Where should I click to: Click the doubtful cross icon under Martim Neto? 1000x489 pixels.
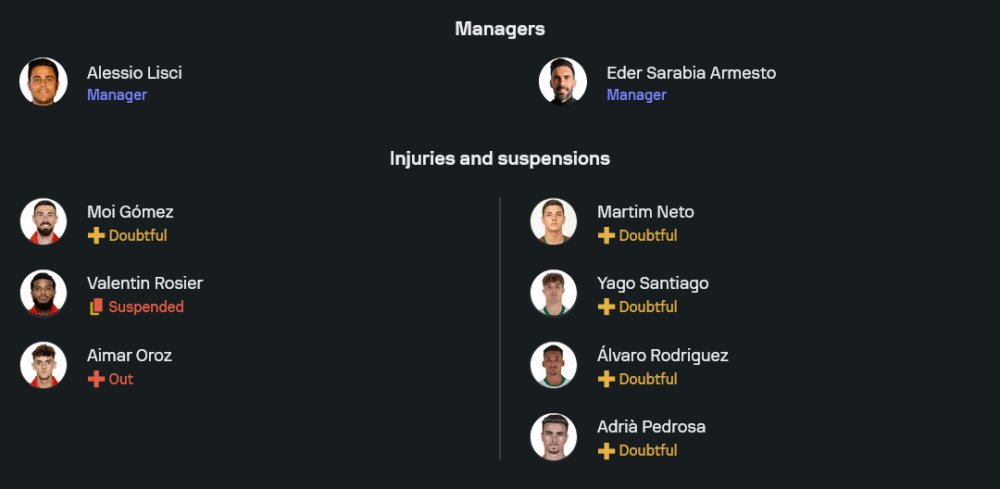coord(606,236)
